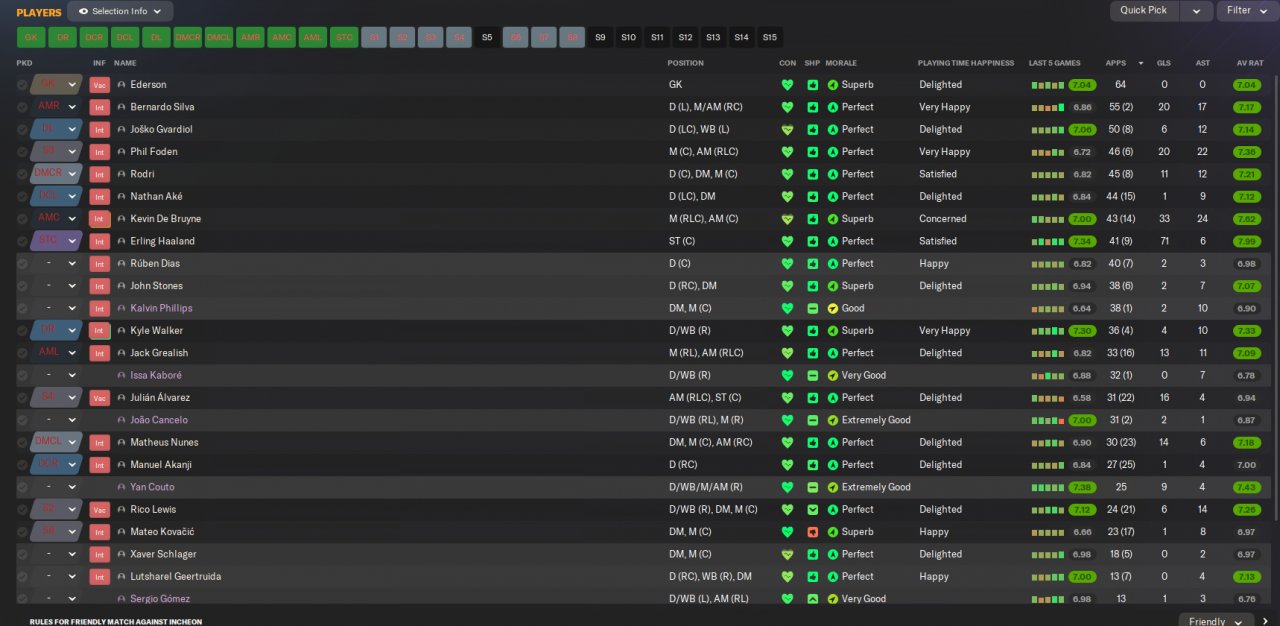Image resolution: width=1280 pixels, height=626 pixels.
Task: Click the Last 5 Games form bars for Ederson
Action: coord(1048,85)
